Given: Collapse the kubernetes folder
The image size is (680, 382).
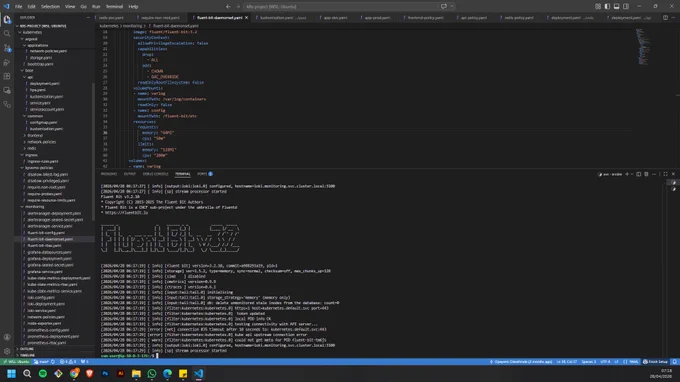Looking at the screenshot, I should tap(32, 32).
